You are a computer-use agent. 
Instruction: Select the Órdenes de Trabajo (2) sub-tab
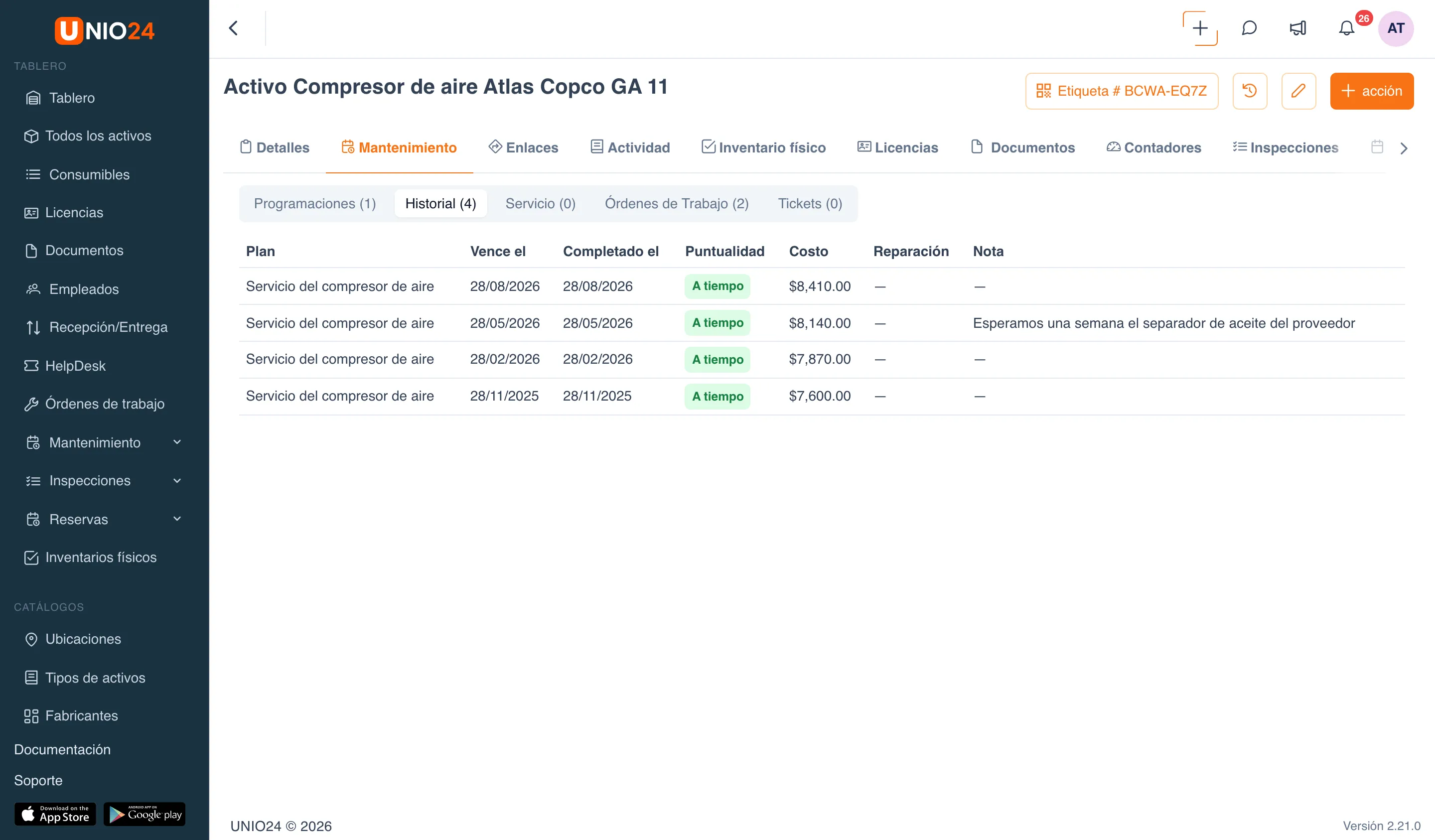[677, 203]
